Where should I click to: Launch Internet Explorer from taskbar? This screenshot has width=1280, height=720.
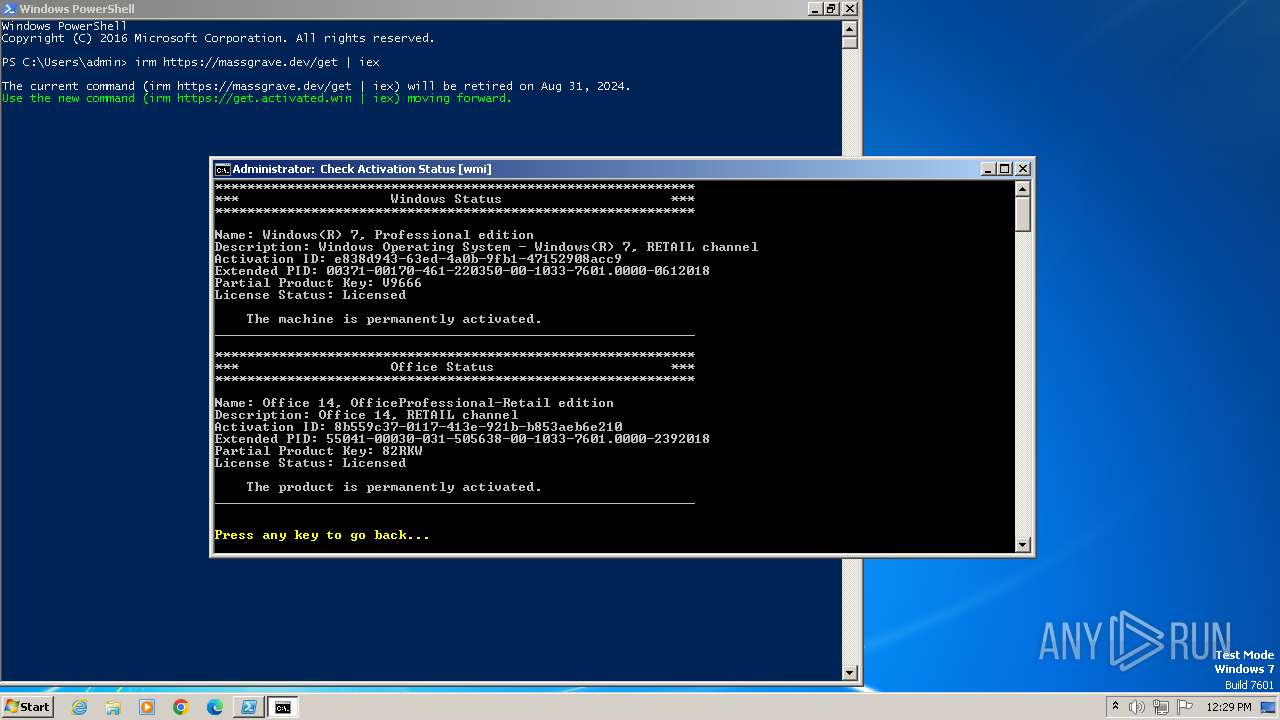tap(79, 707)
